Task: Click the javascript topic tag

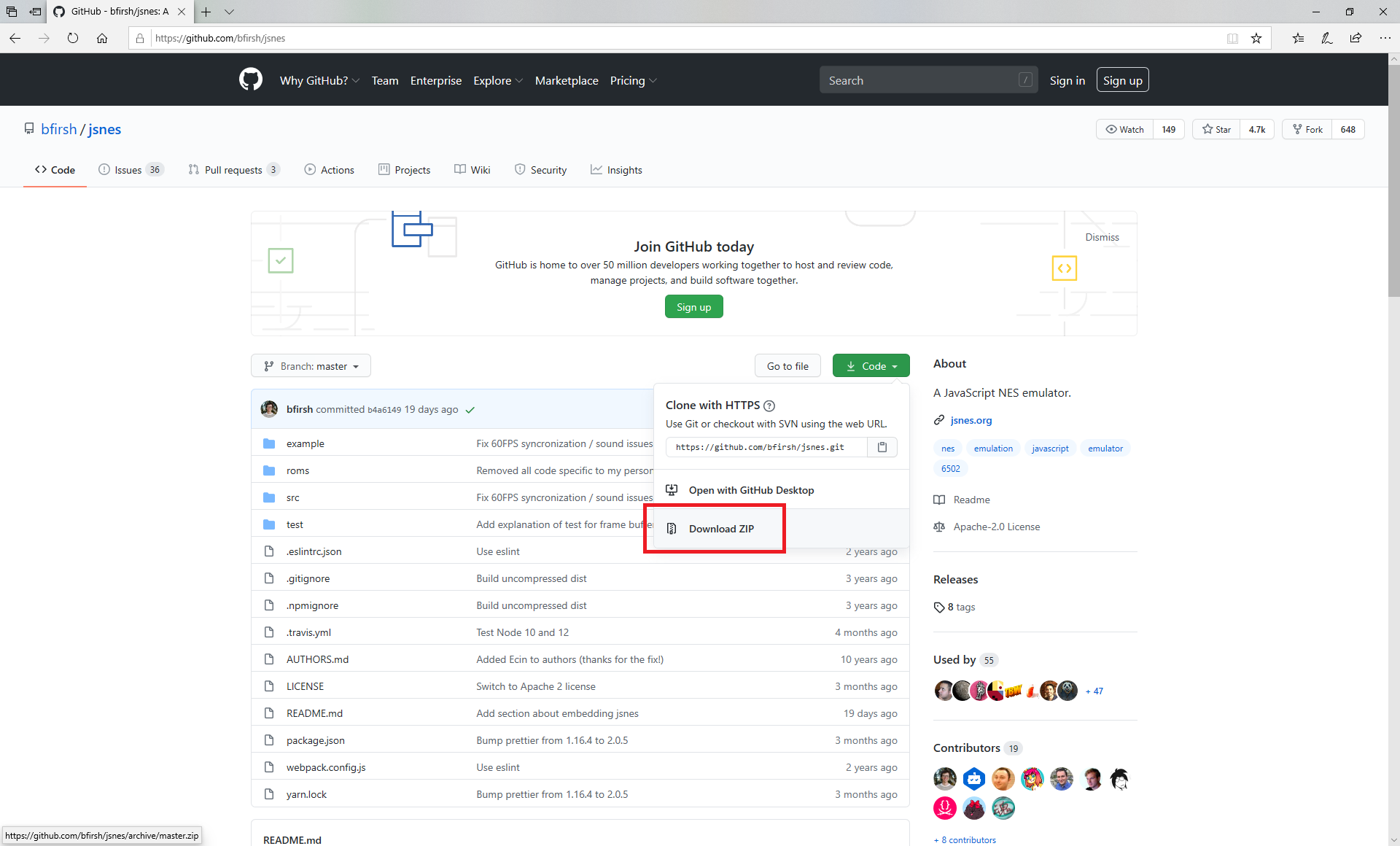Action: pyautogui.click(x=1050, y=449)
